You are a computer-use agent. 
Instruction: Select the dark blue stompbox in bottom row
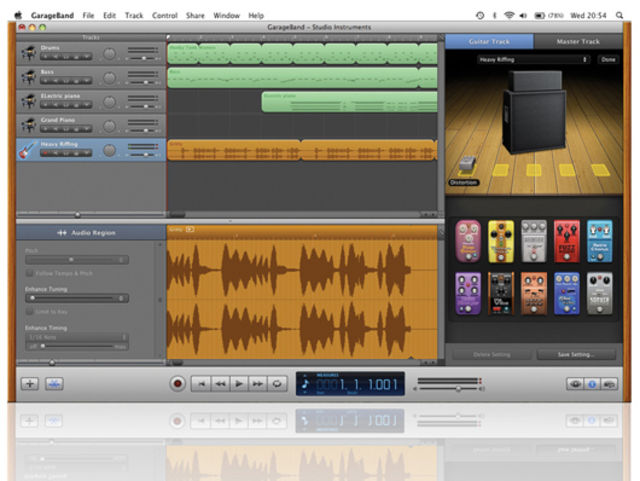pos(567,294)
